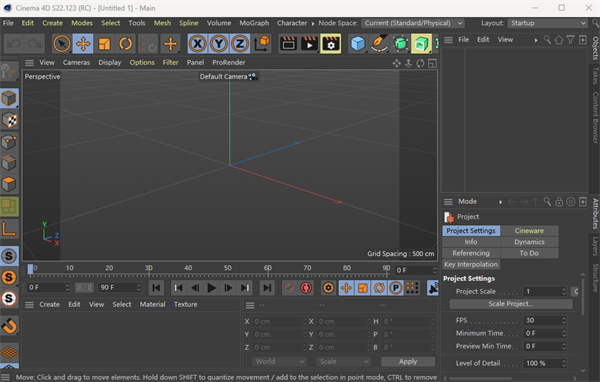
Task: Switch to Dynamics tab
Action: [529, 242]
